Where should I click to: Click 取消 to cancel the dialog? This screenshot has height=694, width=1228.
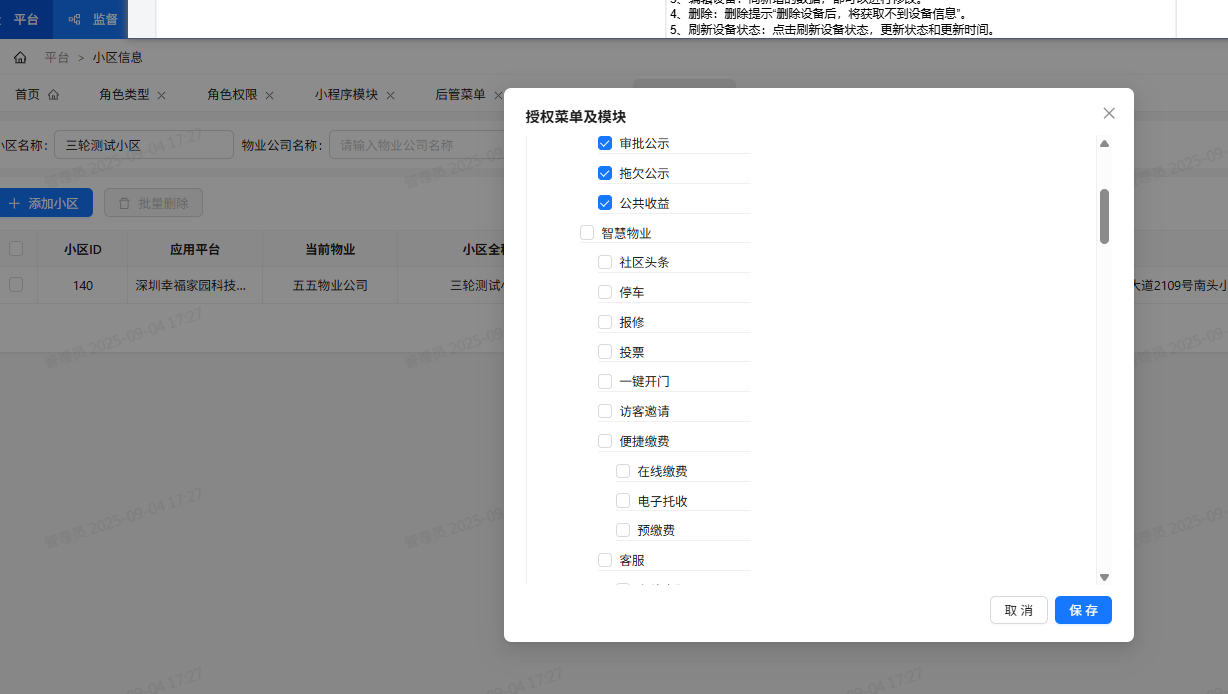(x=1018, y=610)
